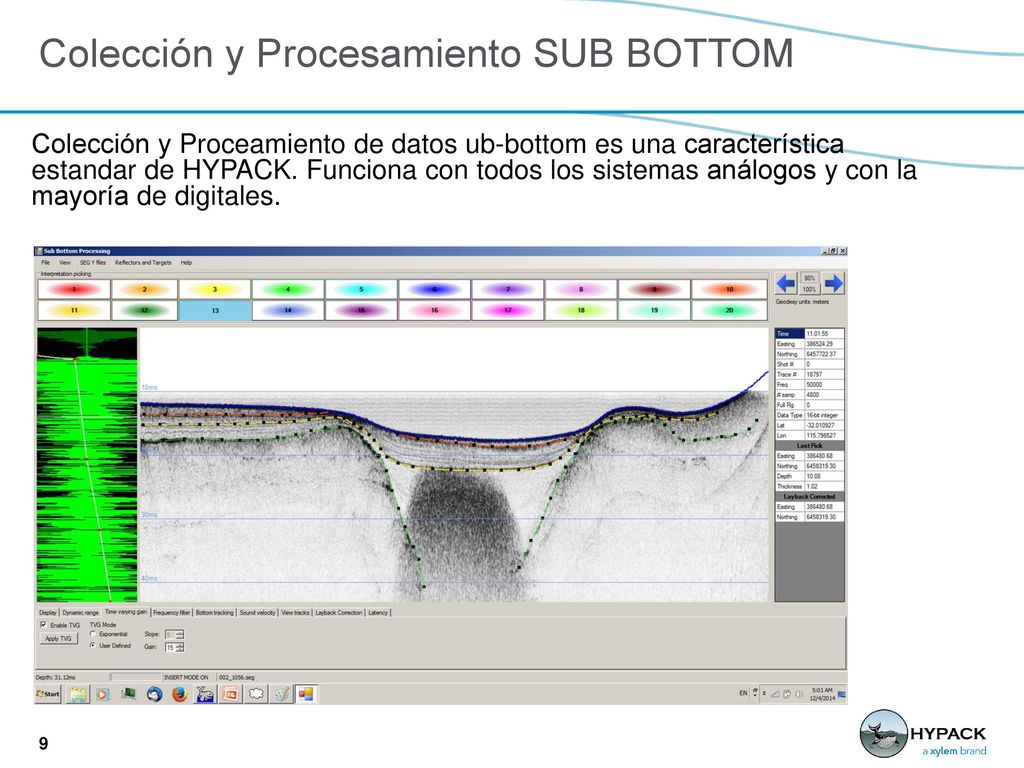Pick yellow reflector swatch 3
This screenshot has width=1024, height=768.
(215, 289)
